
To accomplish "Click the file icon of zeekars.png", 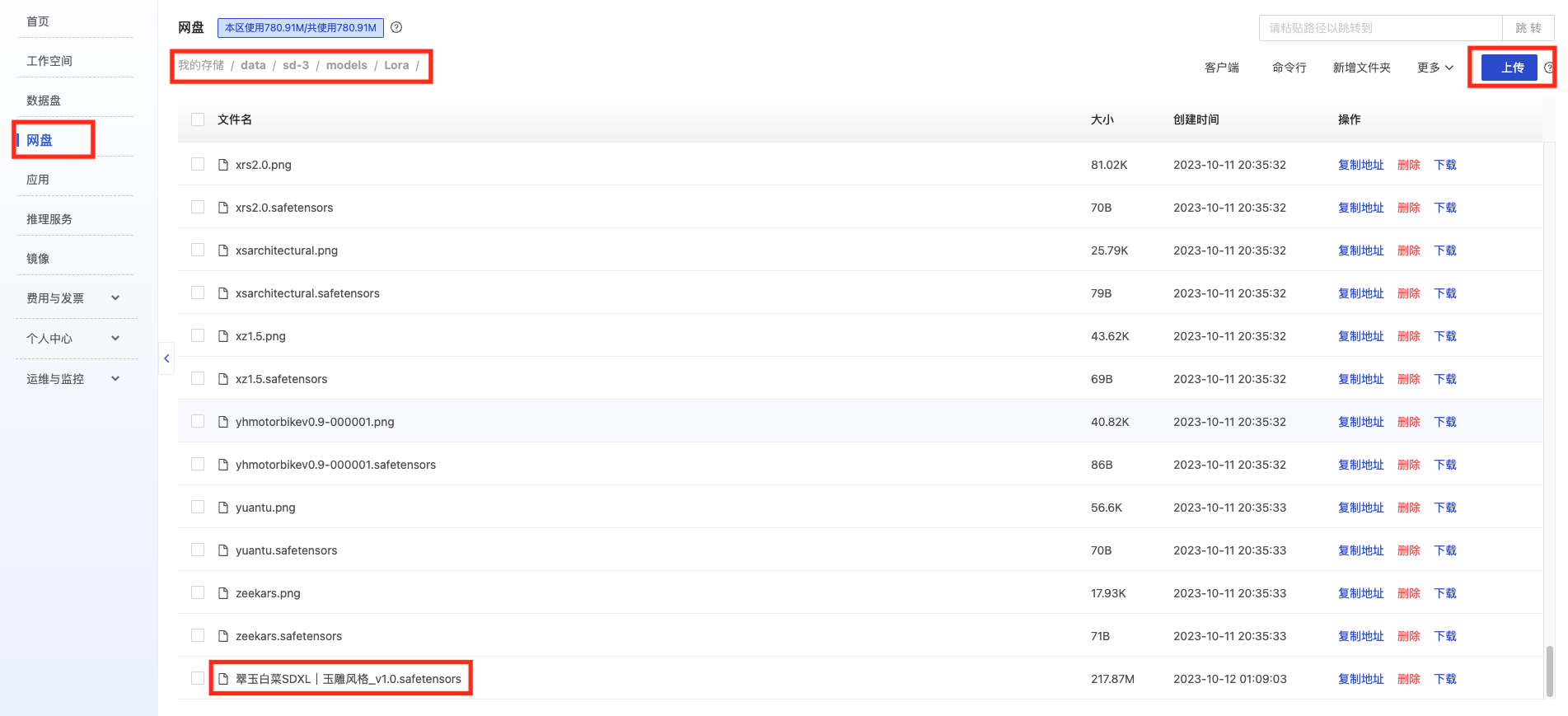I will 222,593.
